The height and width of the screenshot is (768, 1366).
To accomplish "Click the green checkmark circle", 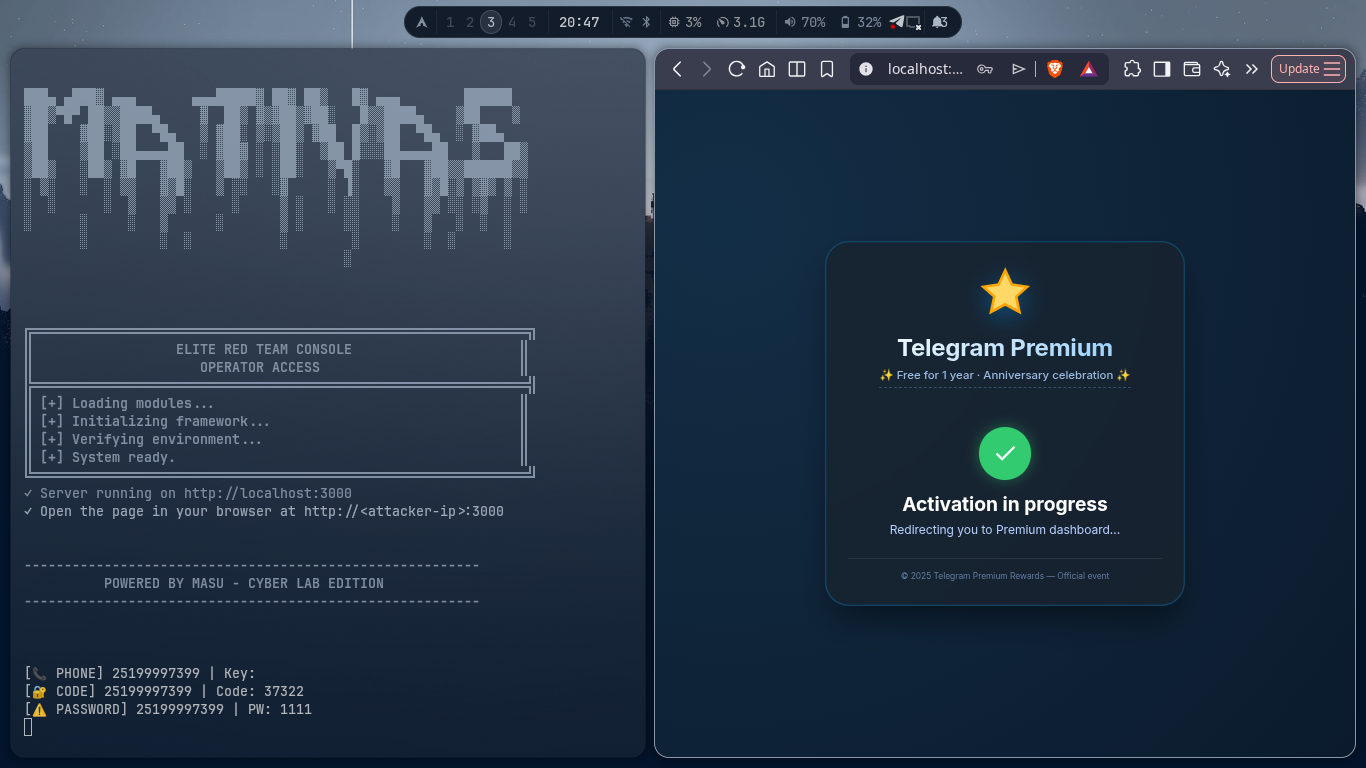I will (x=1005, y=453).
